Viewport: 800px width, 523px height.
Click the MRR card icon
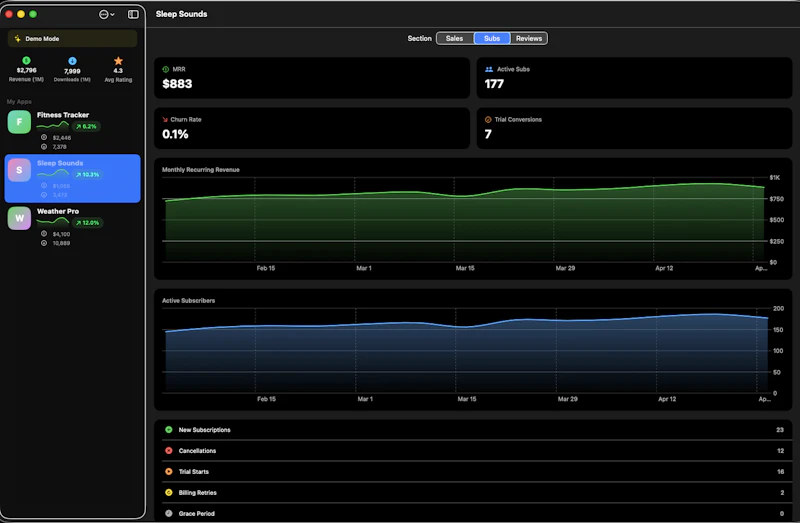tap(165, 69)
